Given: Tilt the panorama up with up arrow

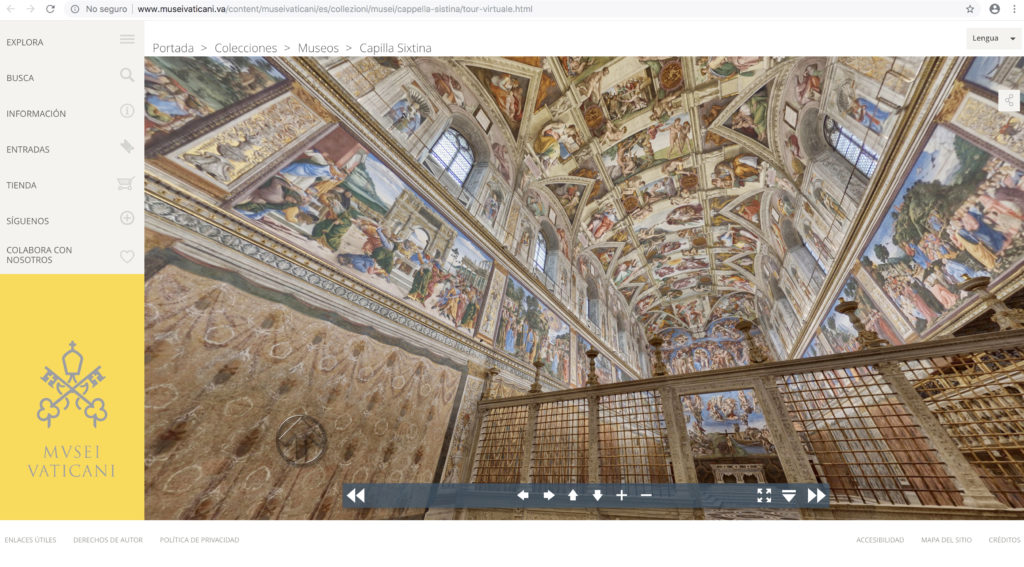Looking at the screenshot, I should click(x=573, y=496).
